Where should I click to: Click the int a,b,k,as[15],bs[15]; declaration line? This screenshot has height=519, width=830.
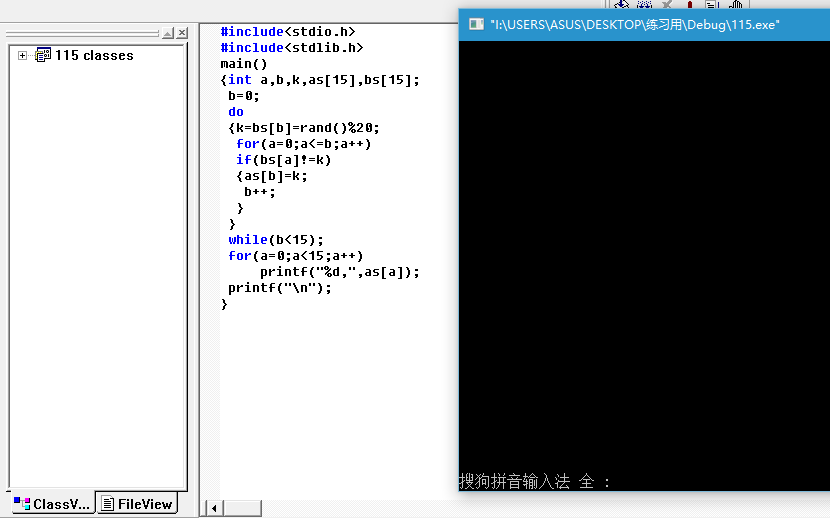pyautogui.click(x=320, y=80)
